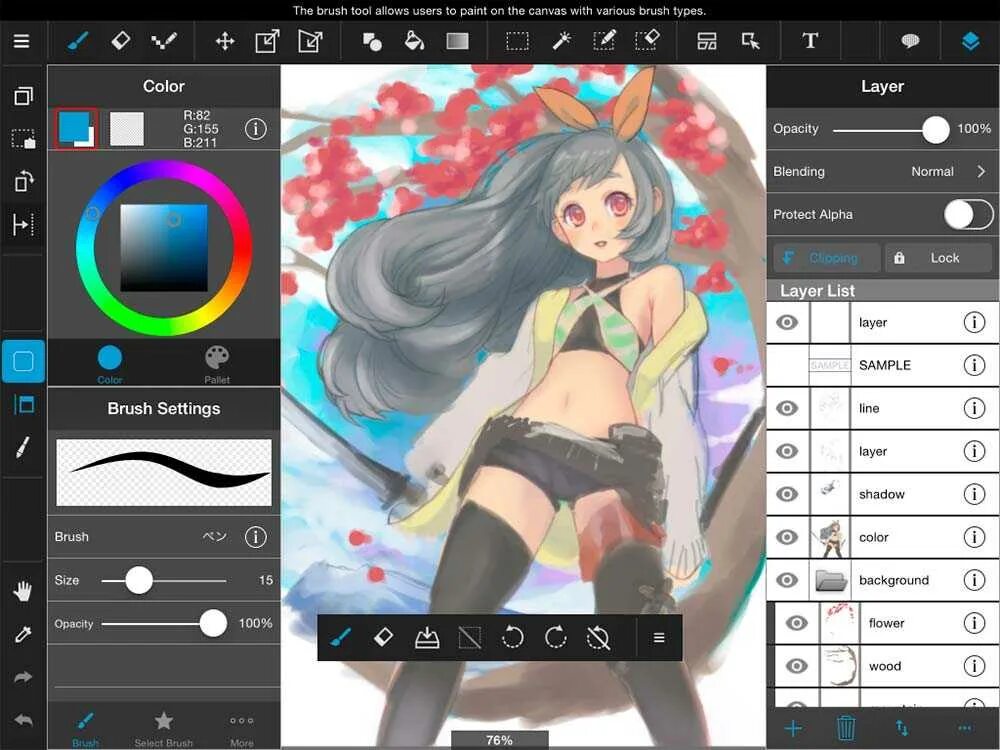The image size is (1000, 750).
Task: Delete layer with trash icon
Action: click(x=846, y=728)
